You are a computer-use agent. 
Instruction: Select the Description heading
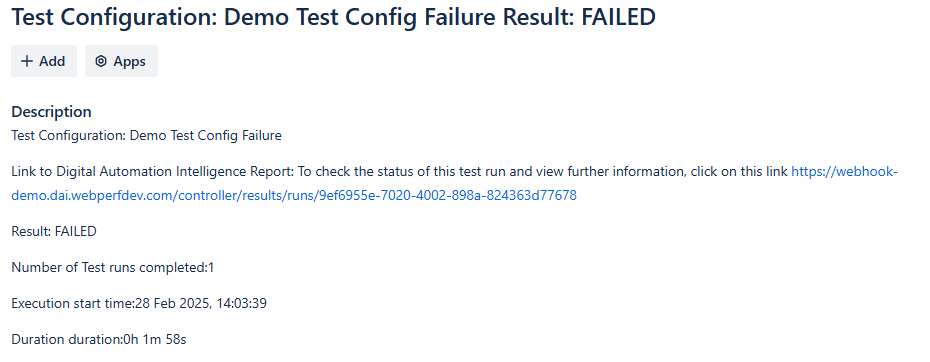coord(52,112)
